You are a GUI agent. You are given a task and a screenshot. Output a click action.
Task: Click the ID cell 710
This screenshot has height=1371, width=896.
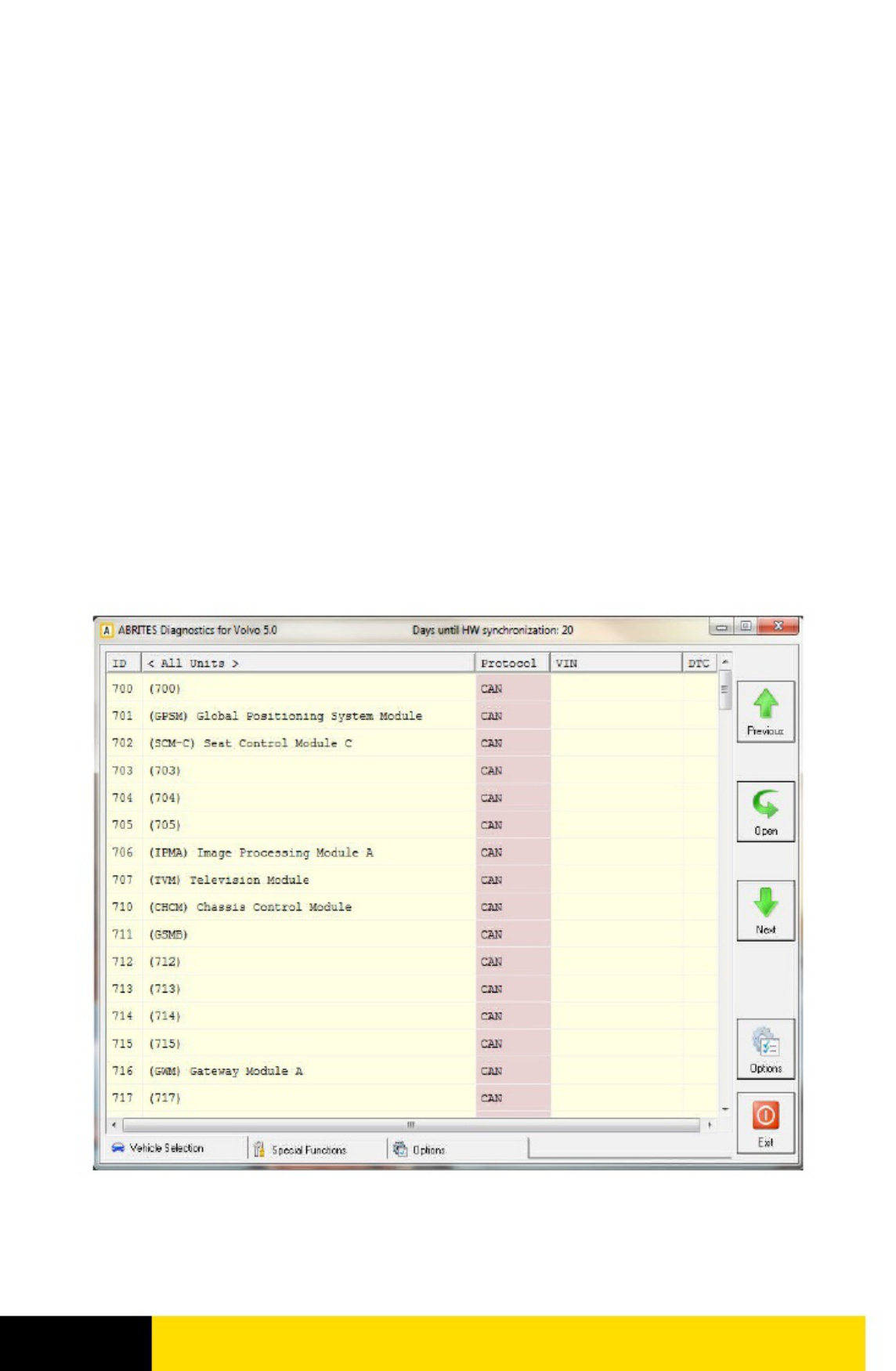[123, 907]
